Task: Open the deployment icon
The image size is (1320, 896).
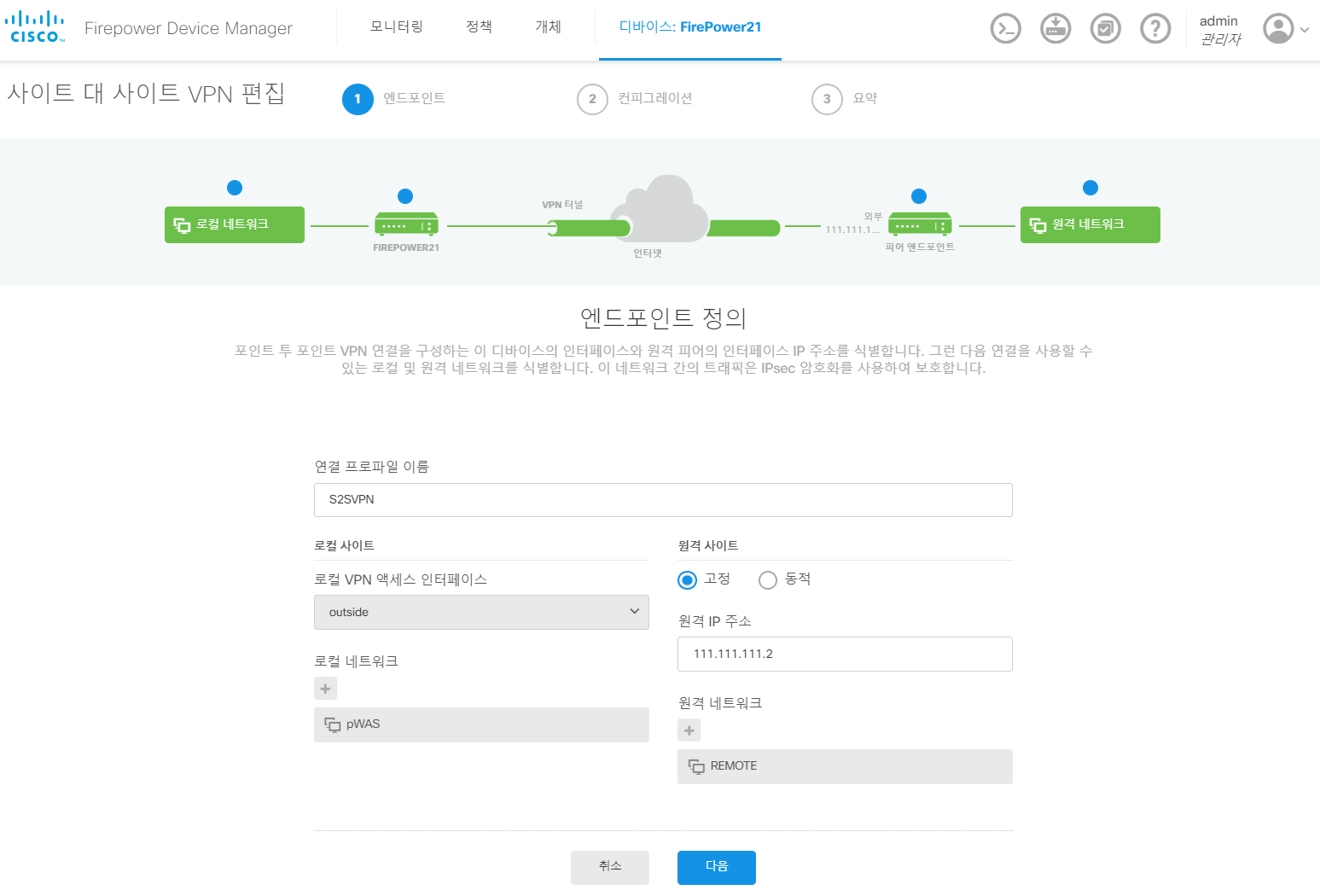Action: coord(1055,28)
